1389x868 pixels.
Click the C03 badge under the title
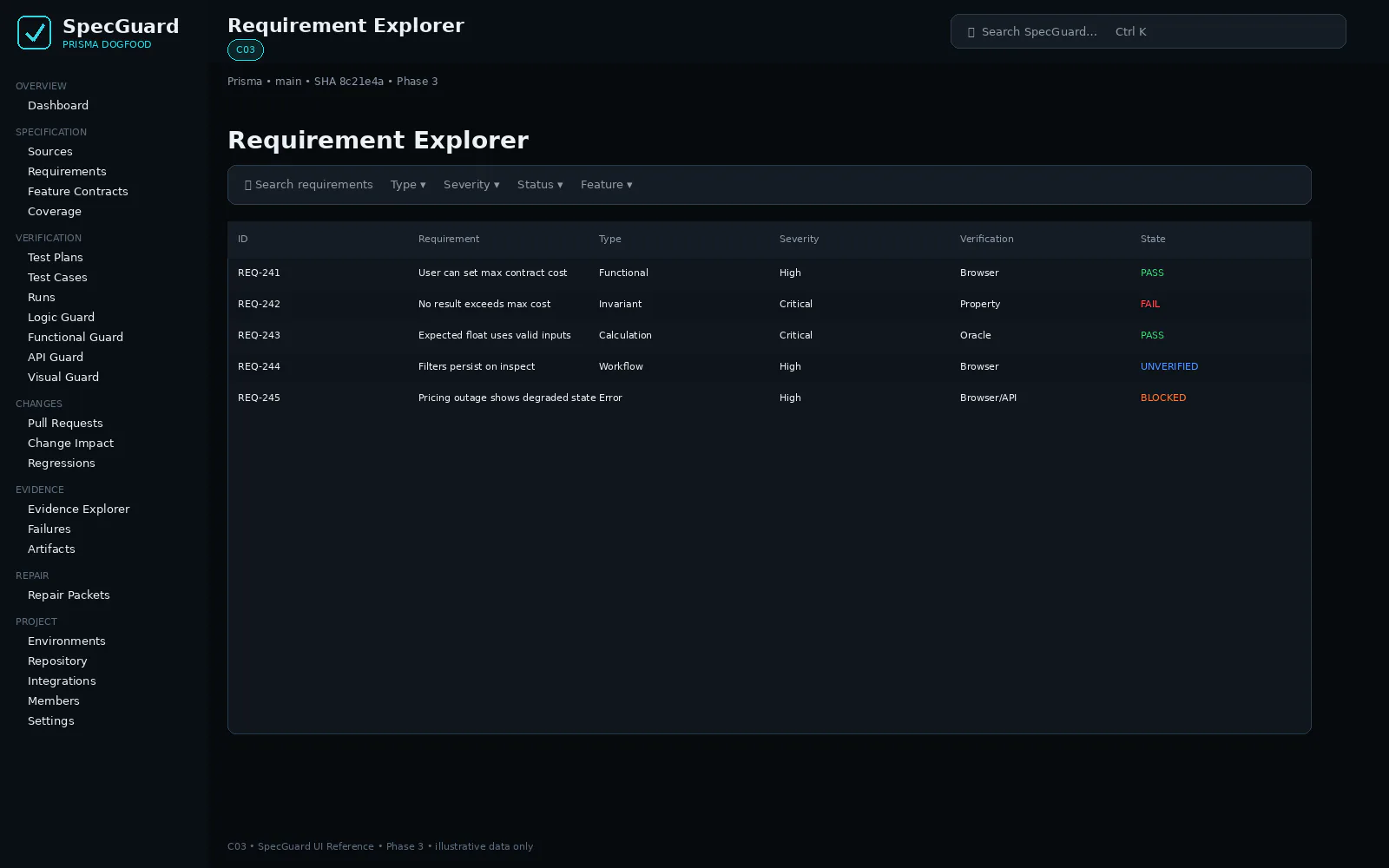[x=246, y=49]
